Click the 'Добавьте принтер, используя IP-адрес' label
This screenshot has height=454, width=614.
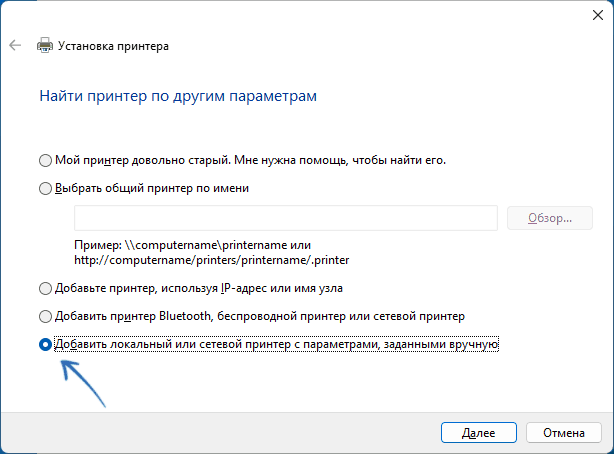199,288
